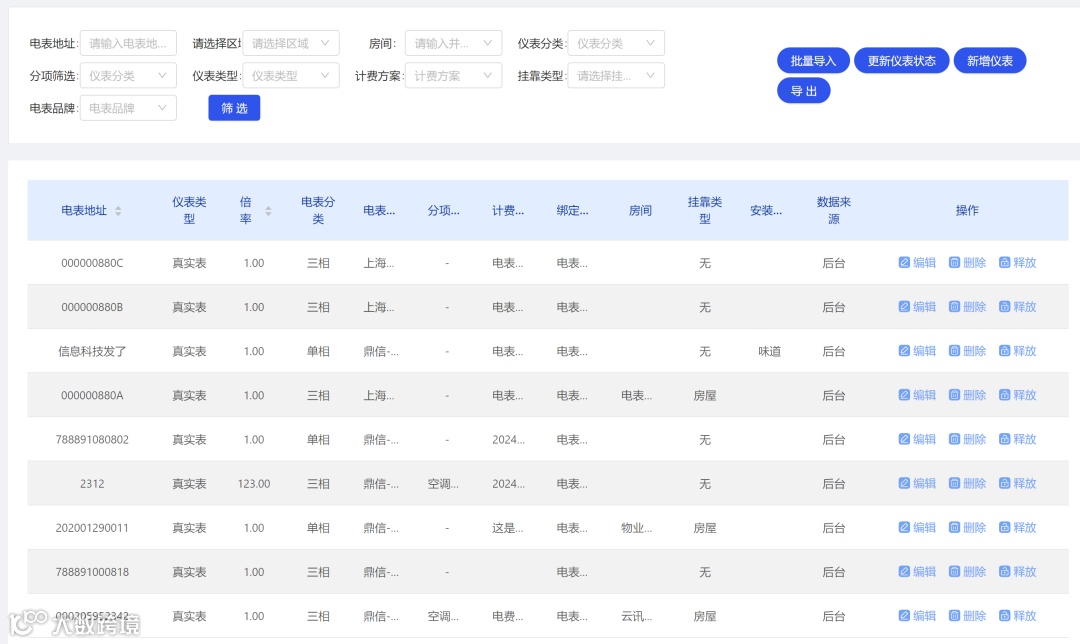Click the 导出 export button
1080x644 pixels.
click(803, 91)
